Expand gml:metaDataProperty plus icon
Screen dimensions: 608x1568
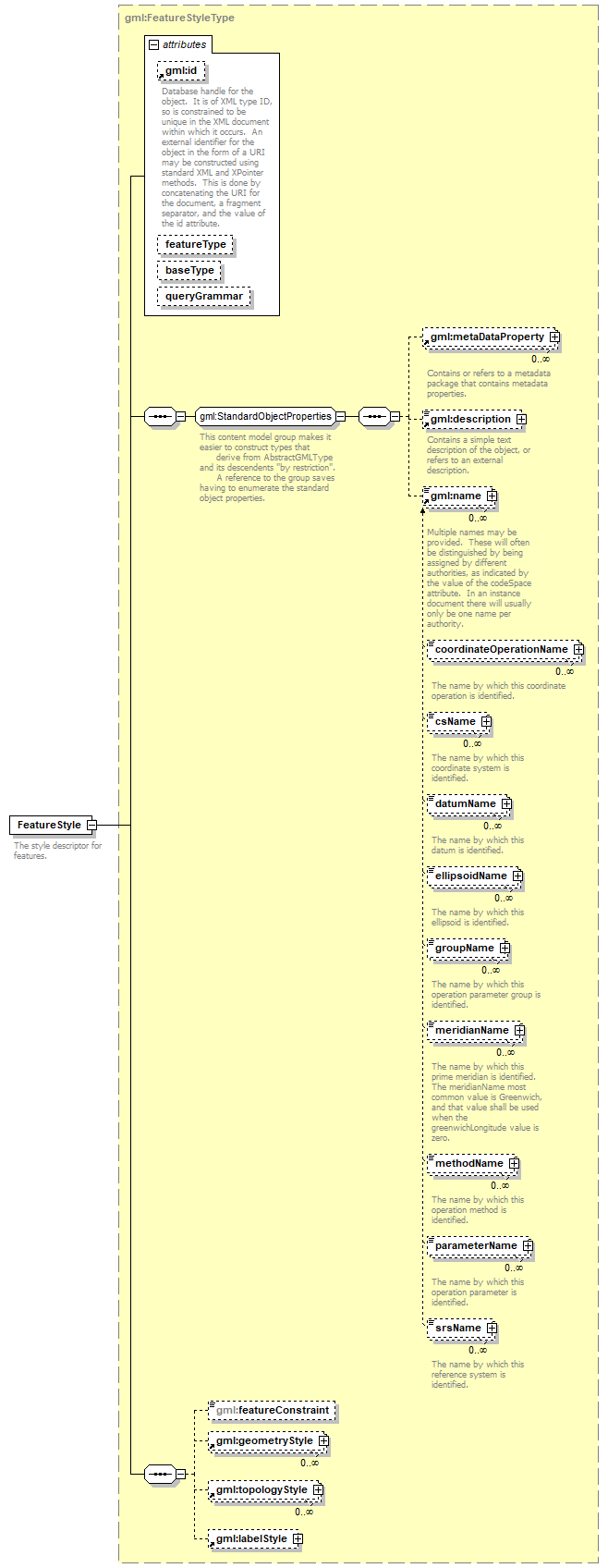click(554, 337)
